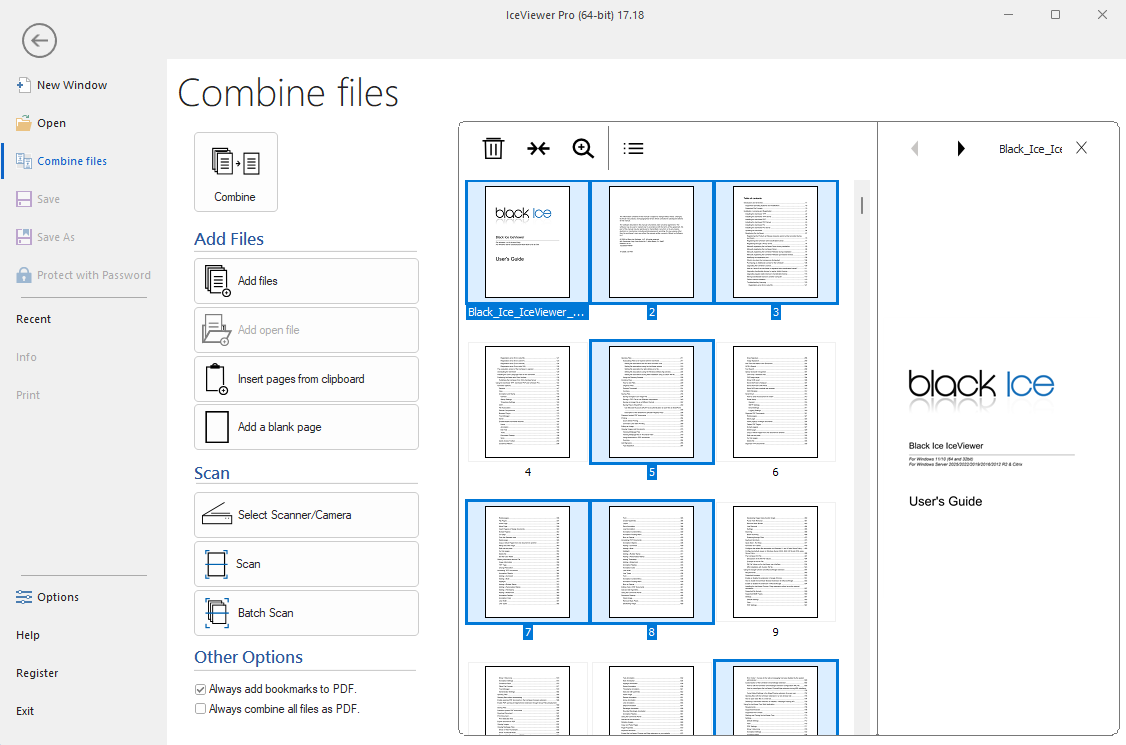The height and width of the screenshot is (745, 1126).
Task: Select page 2 thumbnail
Action: pyautogui.click(x=651, y=241)
